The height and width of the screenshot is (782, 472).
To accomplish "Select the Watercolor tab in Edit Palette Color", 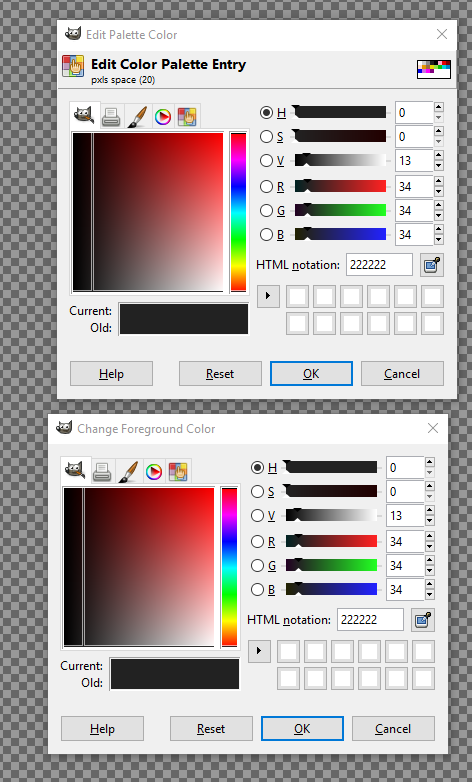I will (x=137, y=117).
